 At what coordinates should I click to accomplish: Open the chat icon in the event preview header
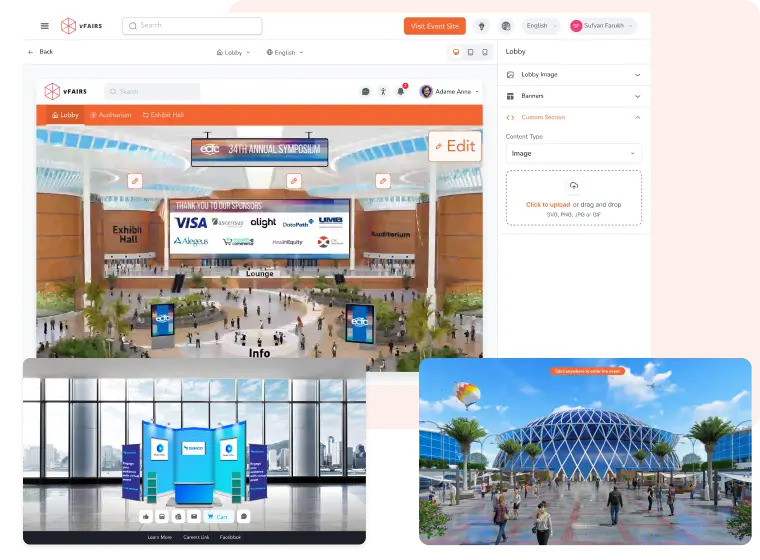[365, 91]
